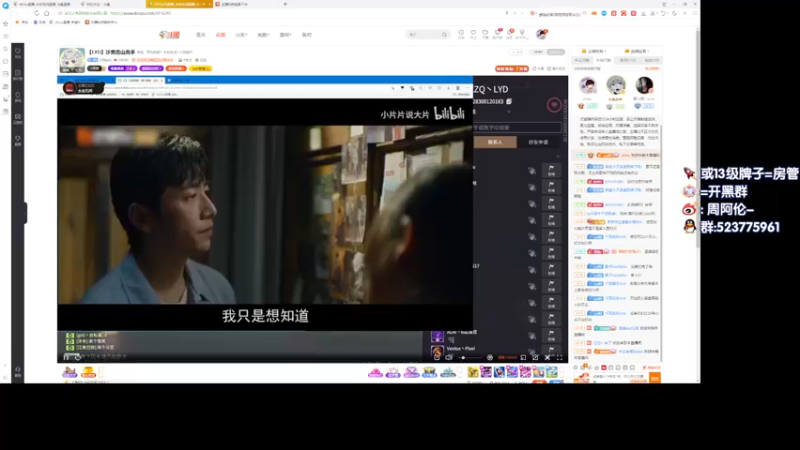Click the first flag button in contact list
The height and width of the screenshot is (450, 800).
[x=551, y=170]
